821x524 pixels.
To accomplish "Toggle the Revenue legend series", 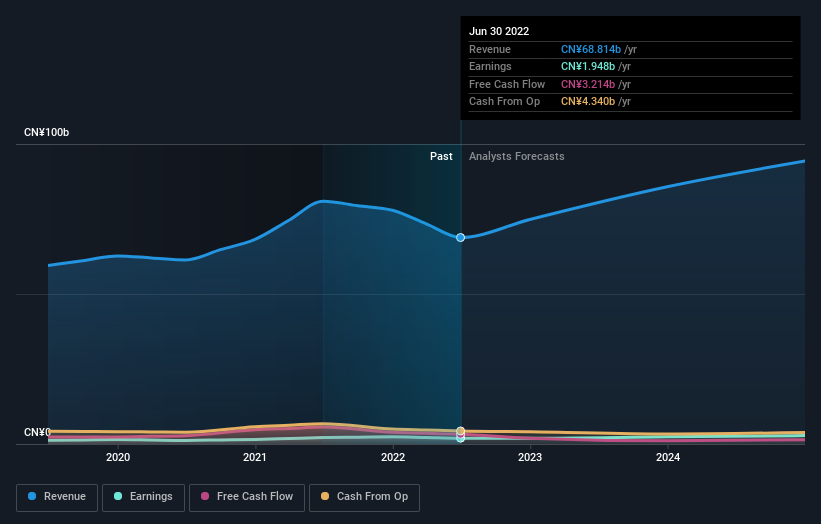I will click(x=57, y=497).
